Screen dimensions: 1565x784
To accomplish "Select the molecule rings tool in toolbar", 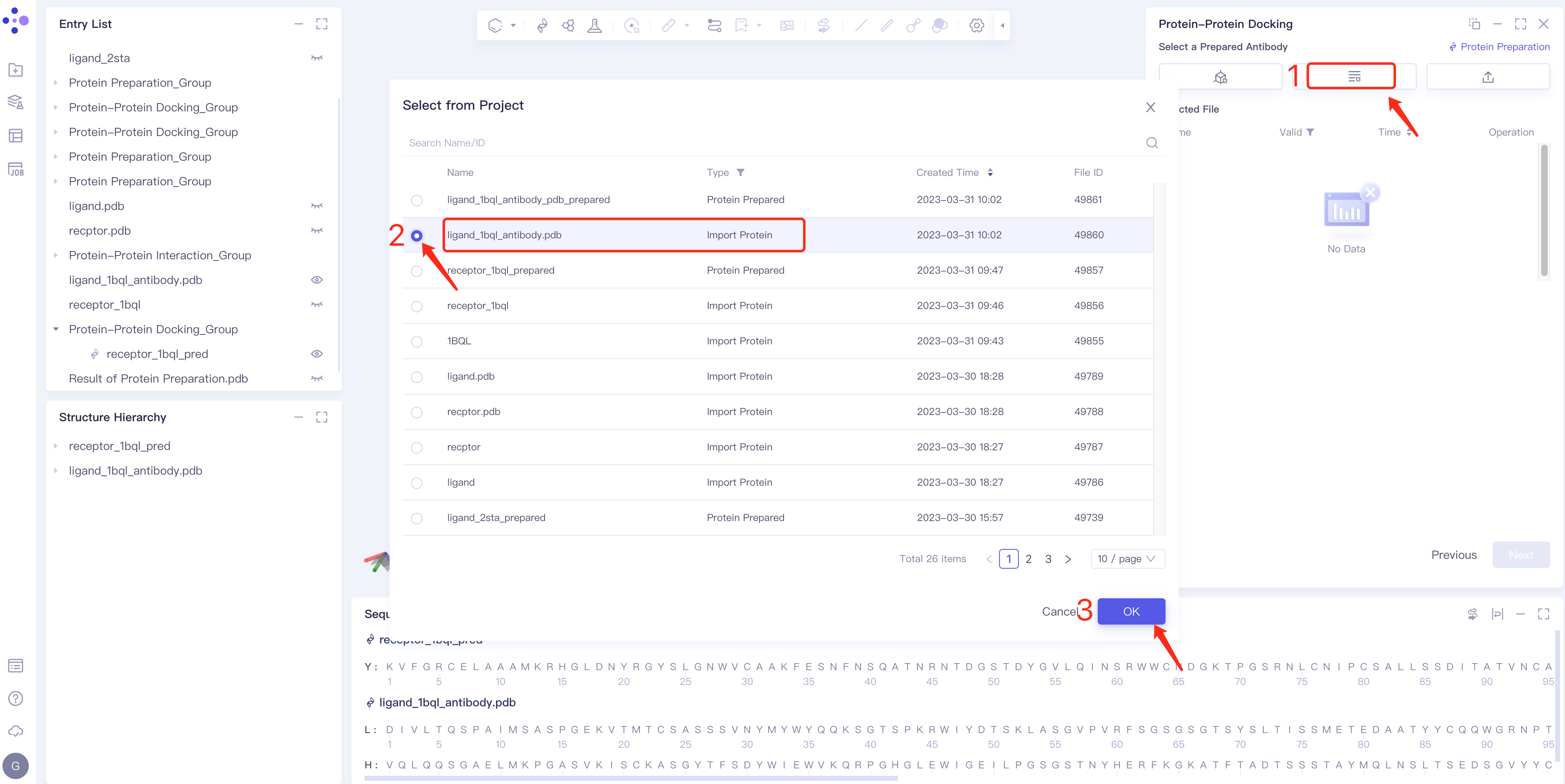I will pyautogui.click(x=568, y=25).
